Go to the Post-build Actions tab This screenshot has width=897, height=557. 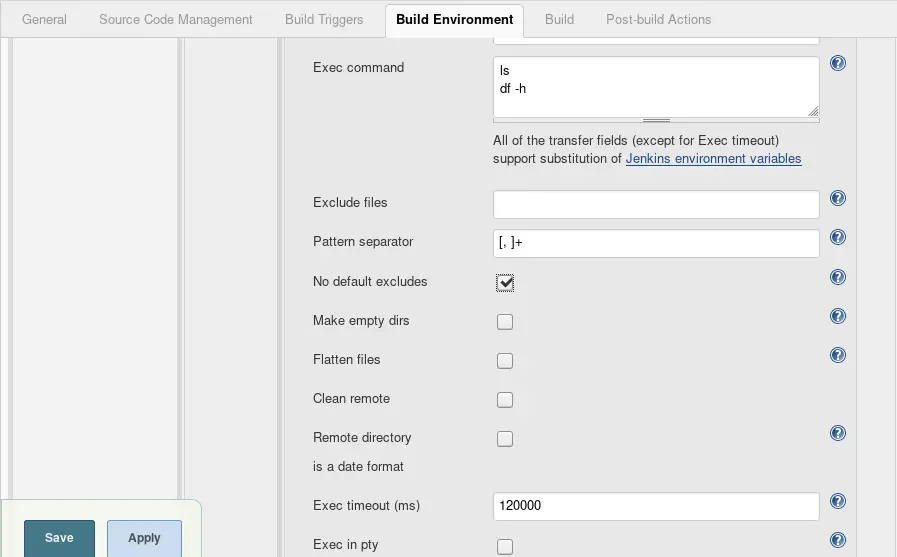658,19
